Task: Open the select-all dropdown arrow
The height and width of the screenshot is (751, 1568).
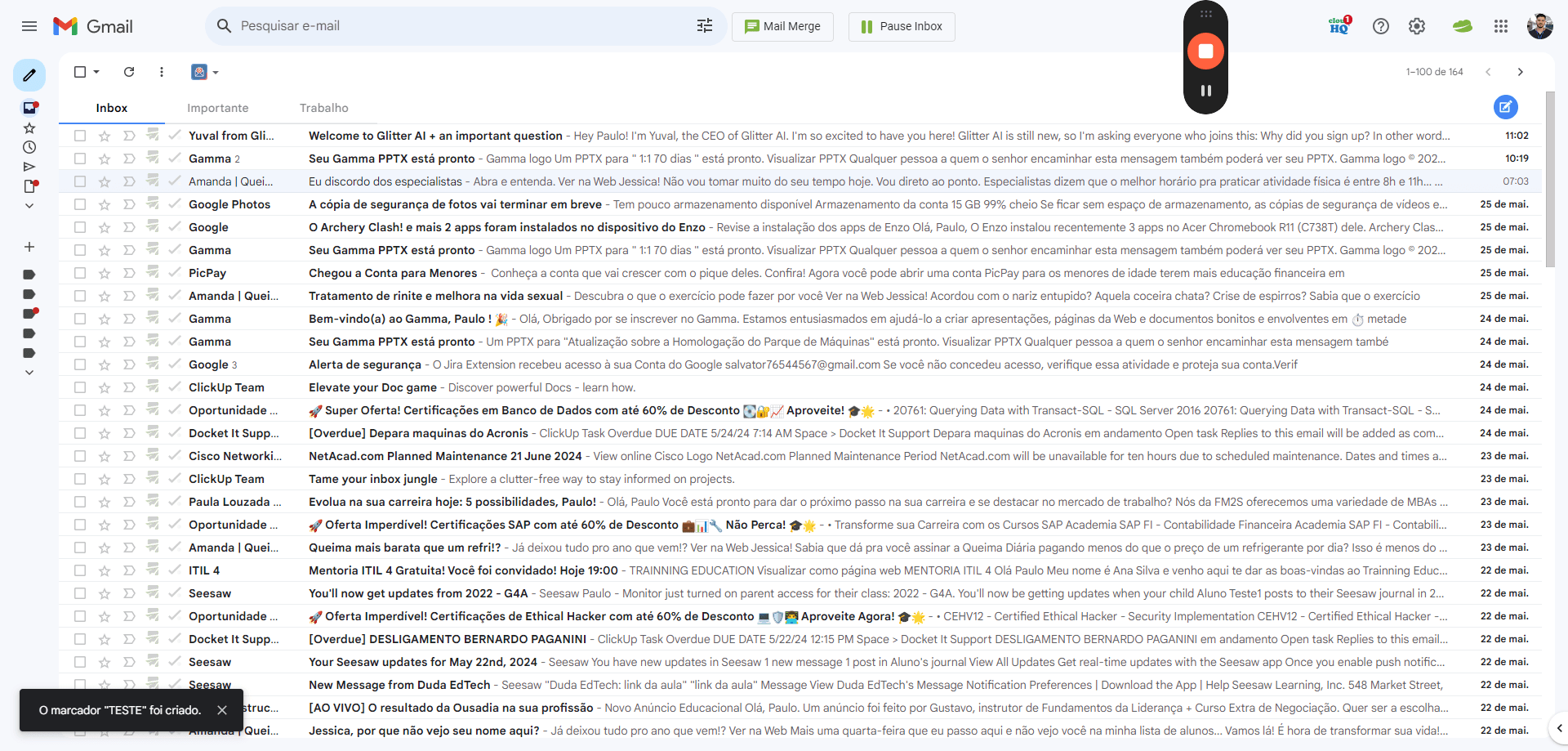Action: 96,72
